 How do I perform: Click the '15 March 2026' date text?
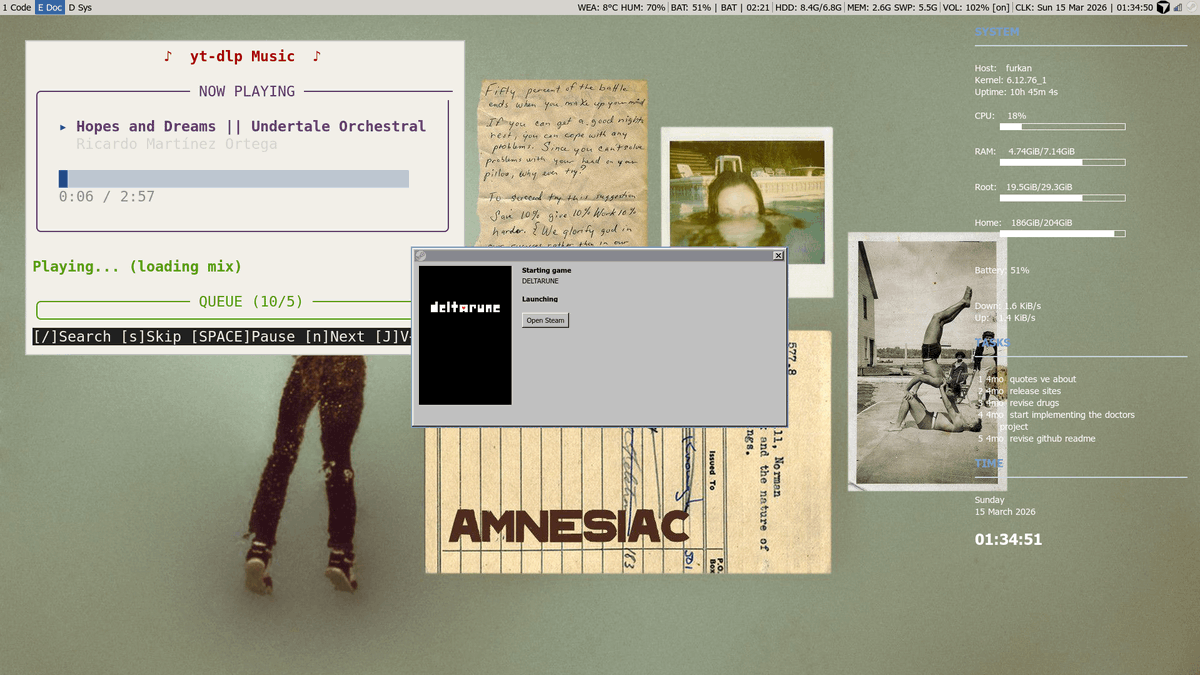1005,512
